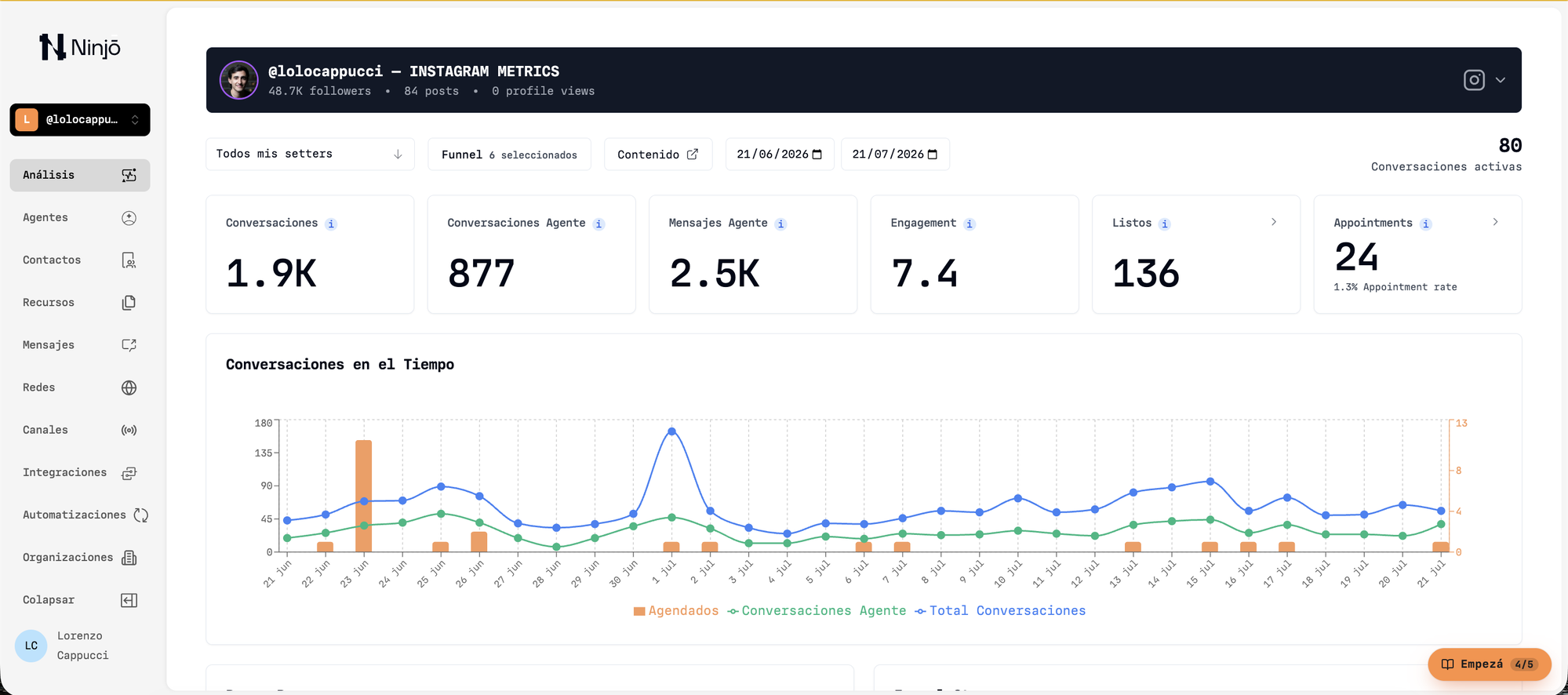This screenshot has height=695, width=1568.
Task: Click the Canales broadcast icon
Action: (129, 430)
